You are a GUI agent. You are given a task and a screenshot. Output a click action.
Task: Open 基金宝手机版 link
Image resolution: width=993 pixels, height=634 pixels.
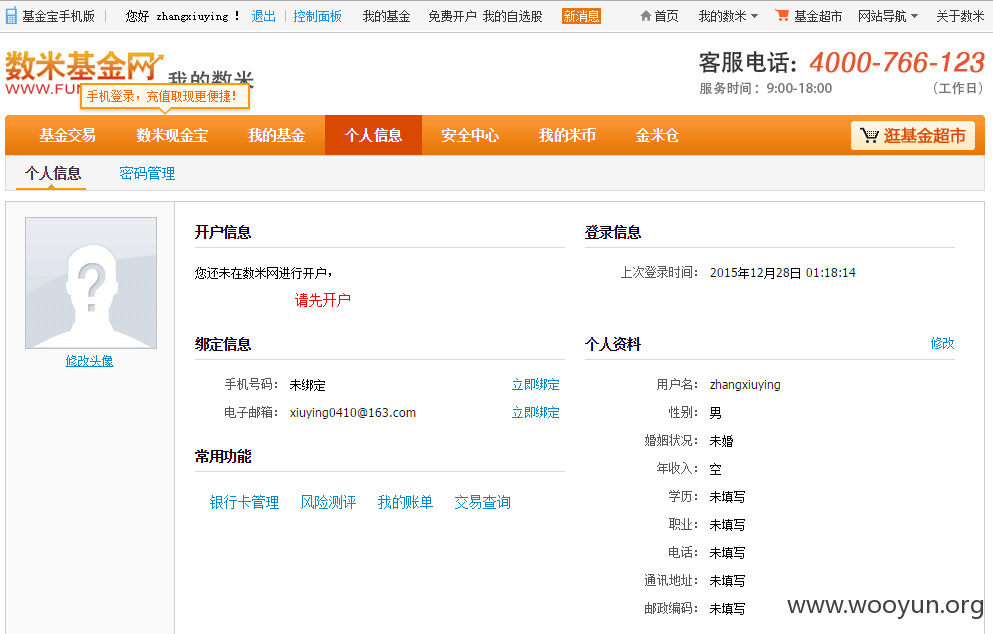coord(58,16)
